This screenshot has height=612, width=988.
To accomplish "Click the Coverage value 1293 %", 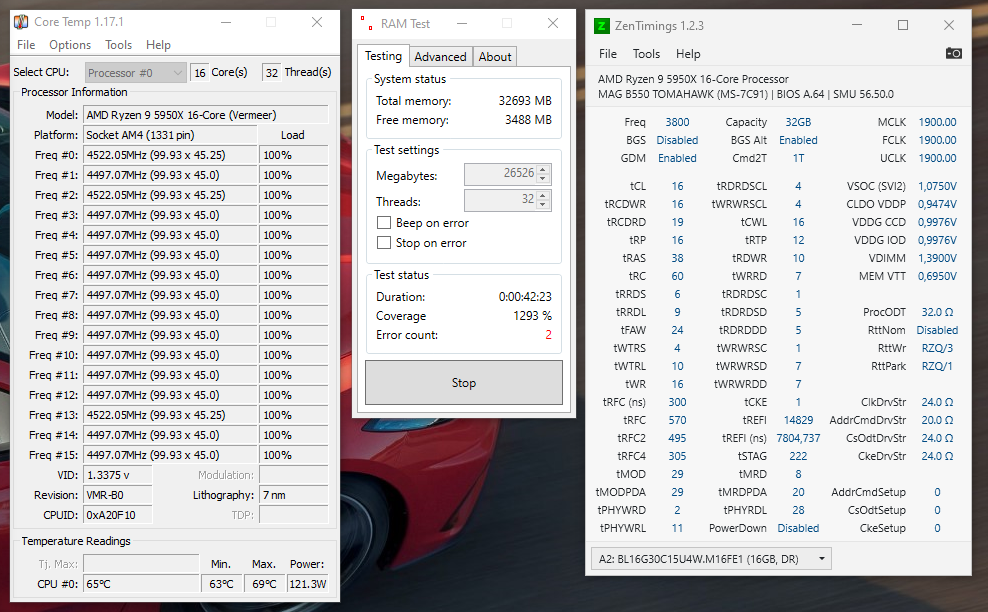I will (532, 316).
